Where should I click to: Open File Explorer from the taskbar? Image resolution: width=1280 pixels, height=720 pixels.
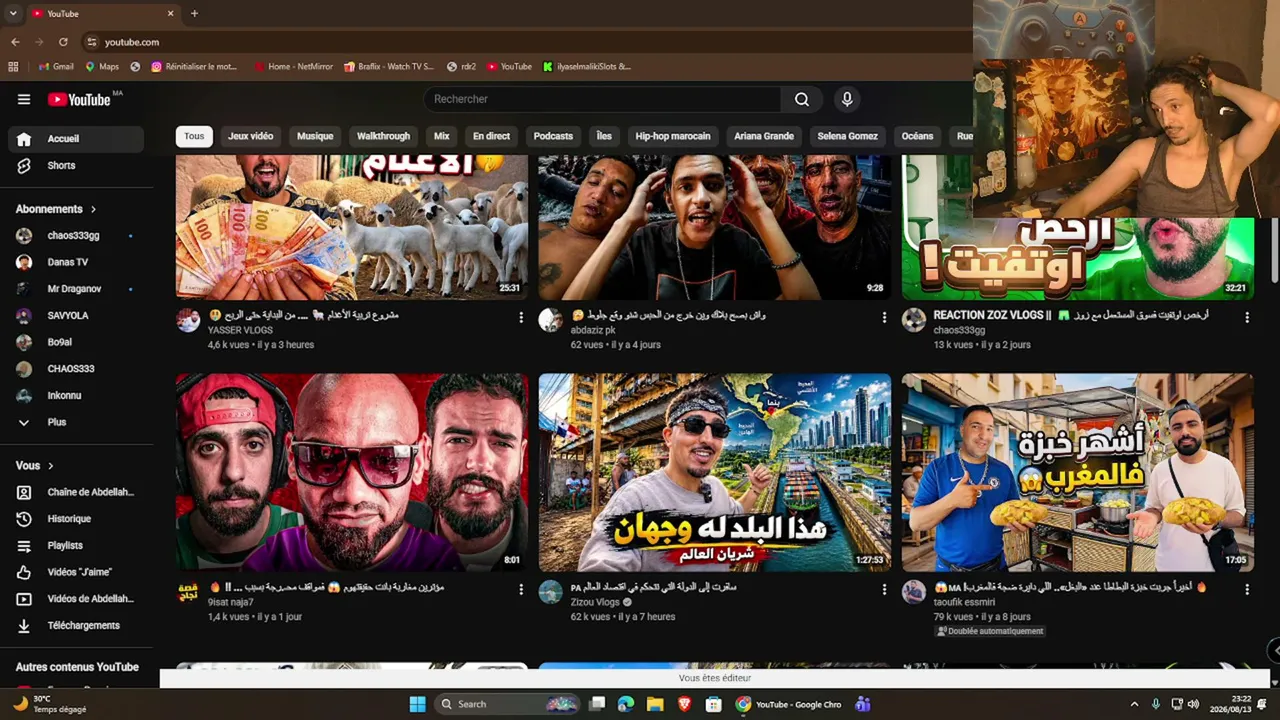(655, 704)
